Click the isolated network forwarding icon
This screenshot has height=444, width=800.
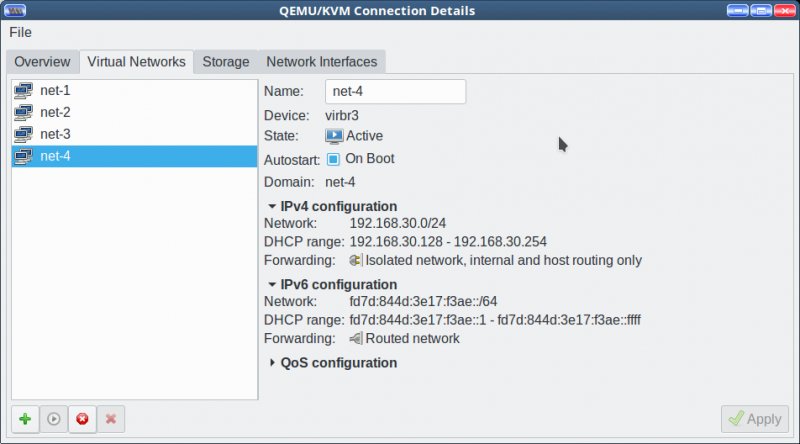pyautogui.click(x=356, y=260)
